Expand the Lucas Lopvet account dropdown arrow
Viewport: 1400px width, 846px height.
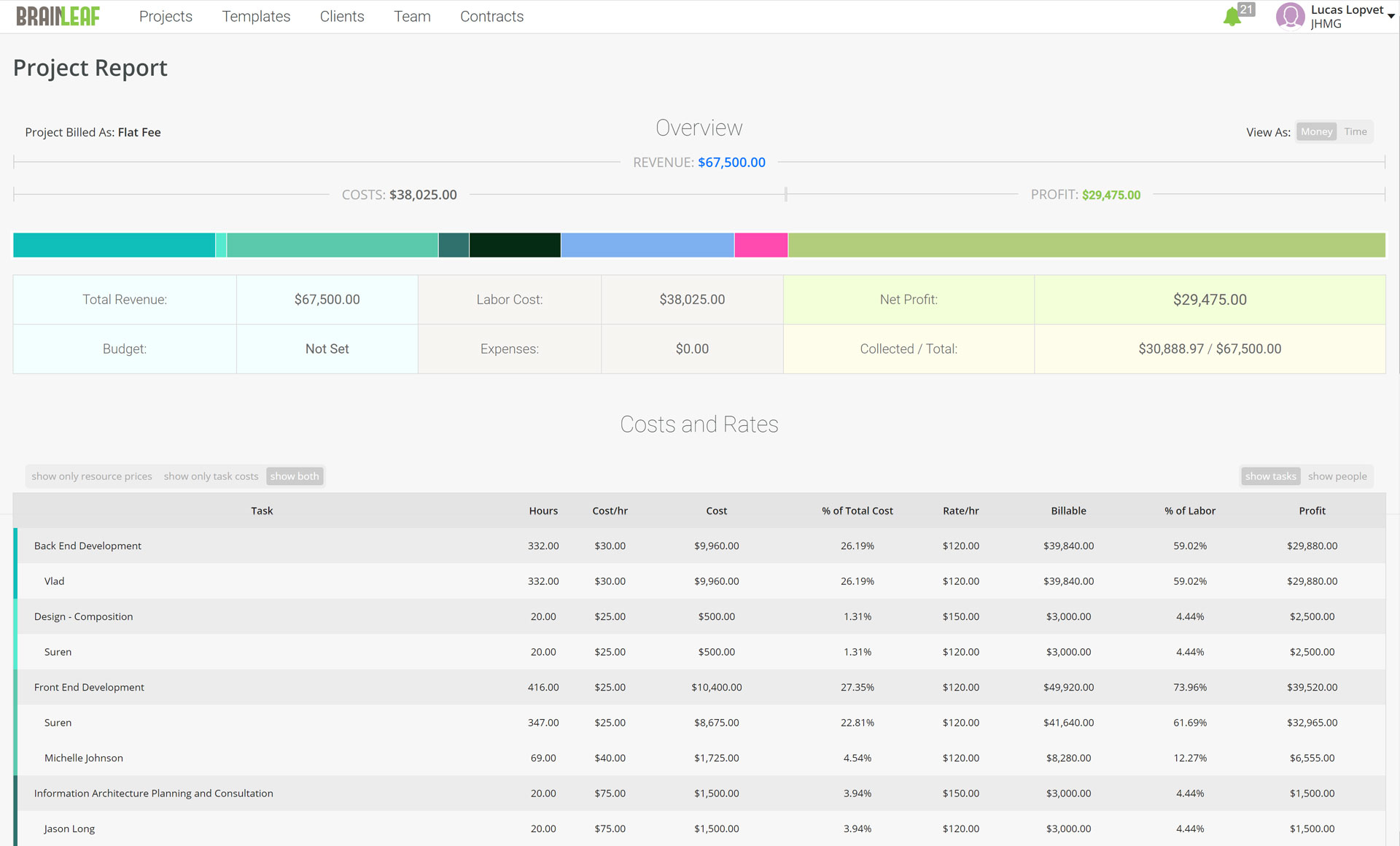(x=1391, y=16)
